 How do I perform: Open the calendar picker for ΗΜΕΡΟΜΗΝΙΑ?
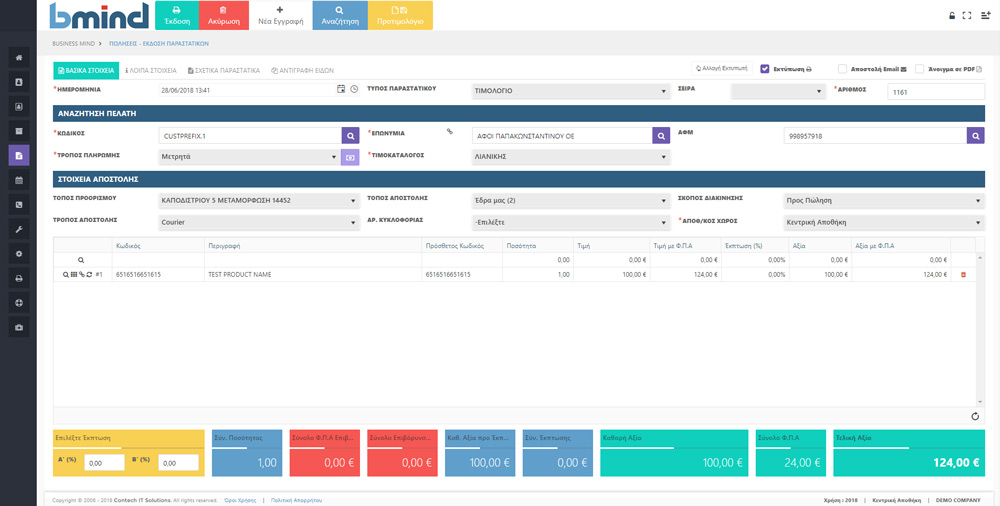341,90
